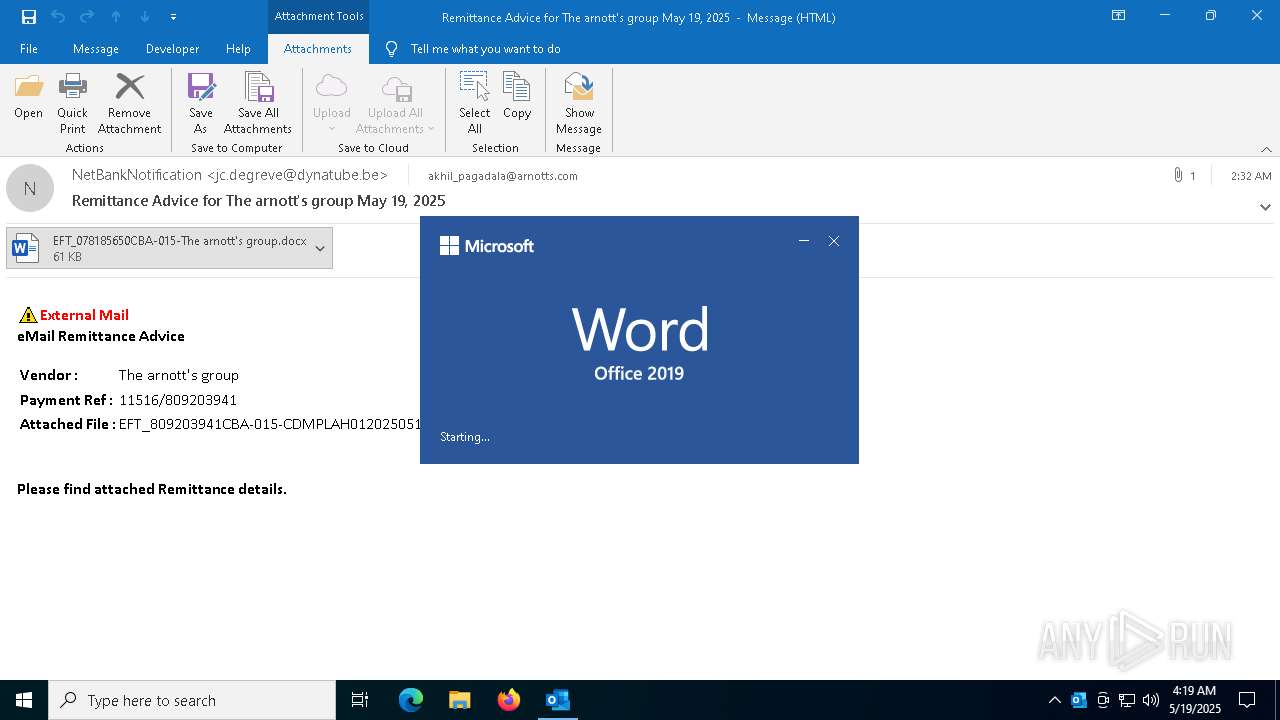
Task: Open ribbon display options in title bar
Action: click(1118, 16)
